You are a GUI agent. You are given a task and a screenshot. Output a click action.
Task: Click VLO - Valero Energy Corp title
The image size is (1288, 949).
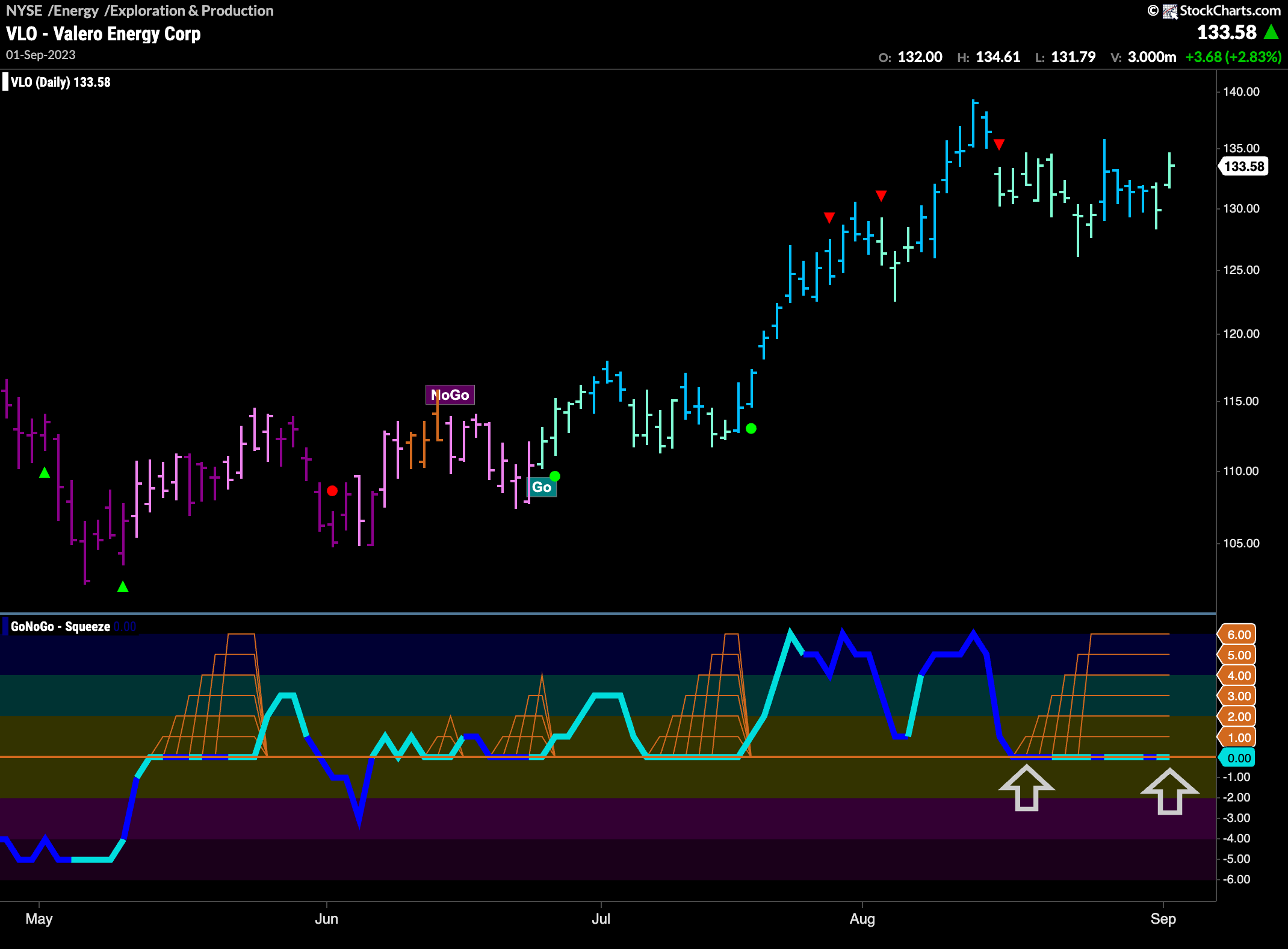pos(103,34)
